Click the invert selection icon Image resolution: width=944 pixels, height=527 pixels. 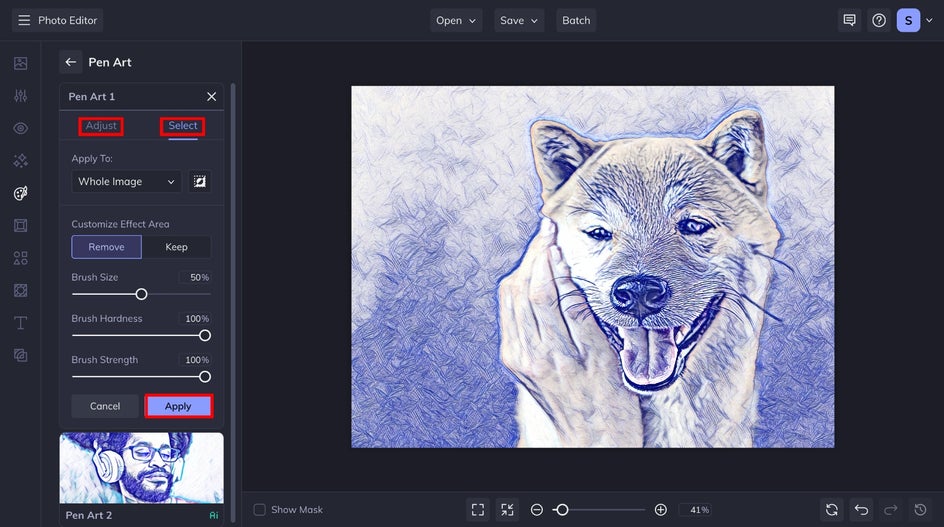point(200,181)
